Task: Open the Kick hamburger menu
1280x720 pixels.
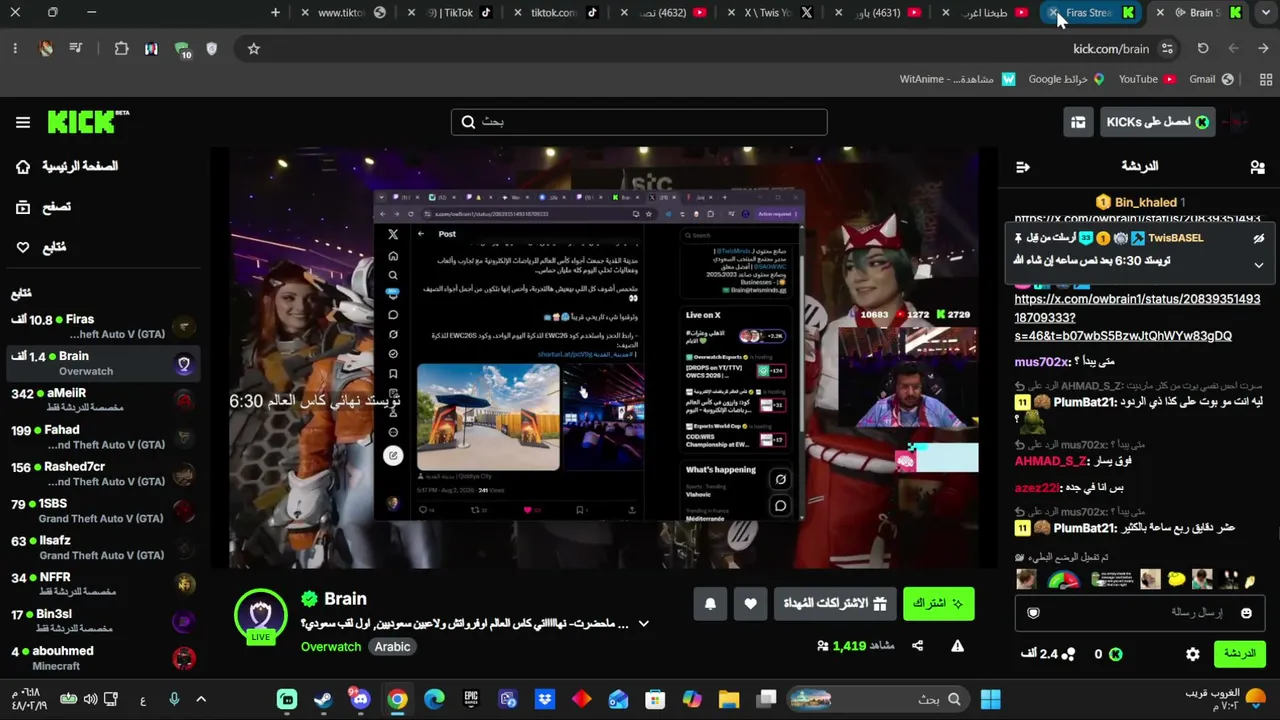Action: pos(23,122)
